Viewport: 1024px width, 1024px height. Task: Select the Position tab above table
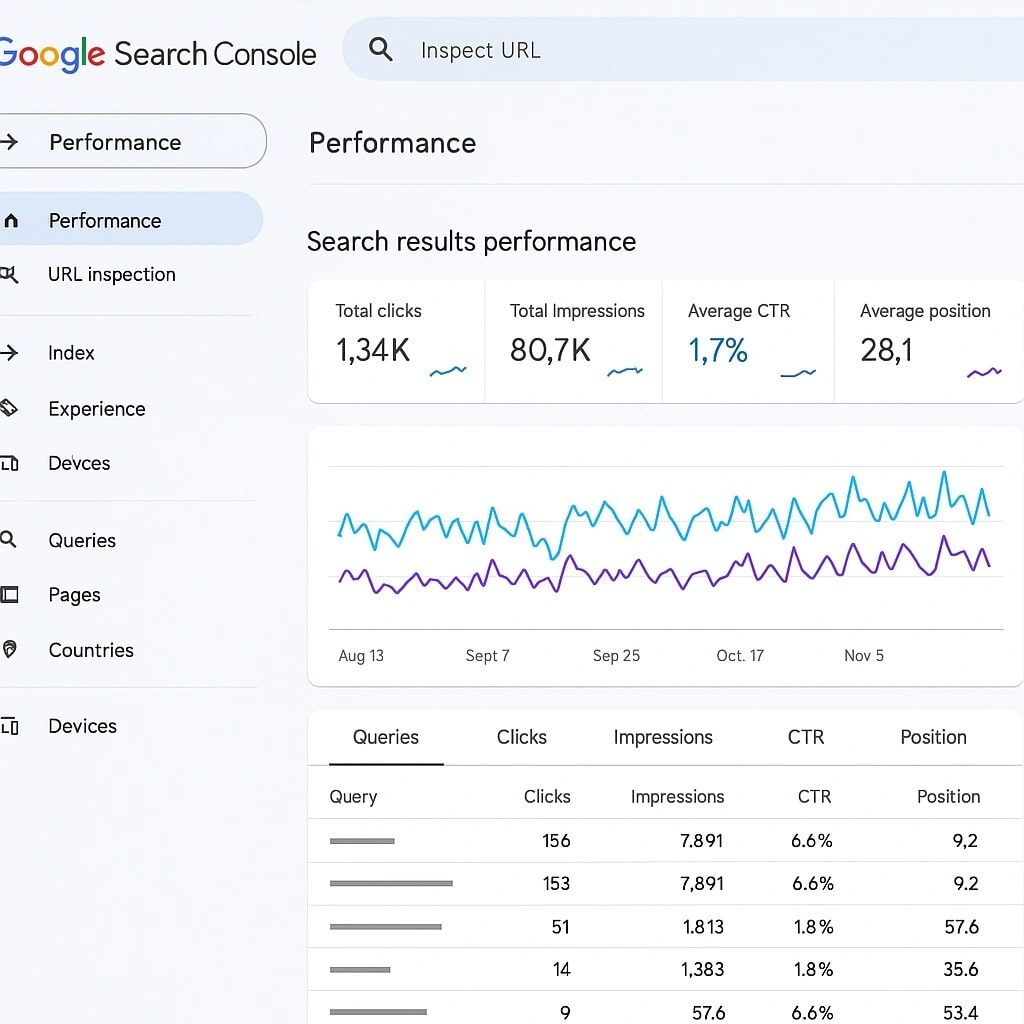(x=933, y=737)
